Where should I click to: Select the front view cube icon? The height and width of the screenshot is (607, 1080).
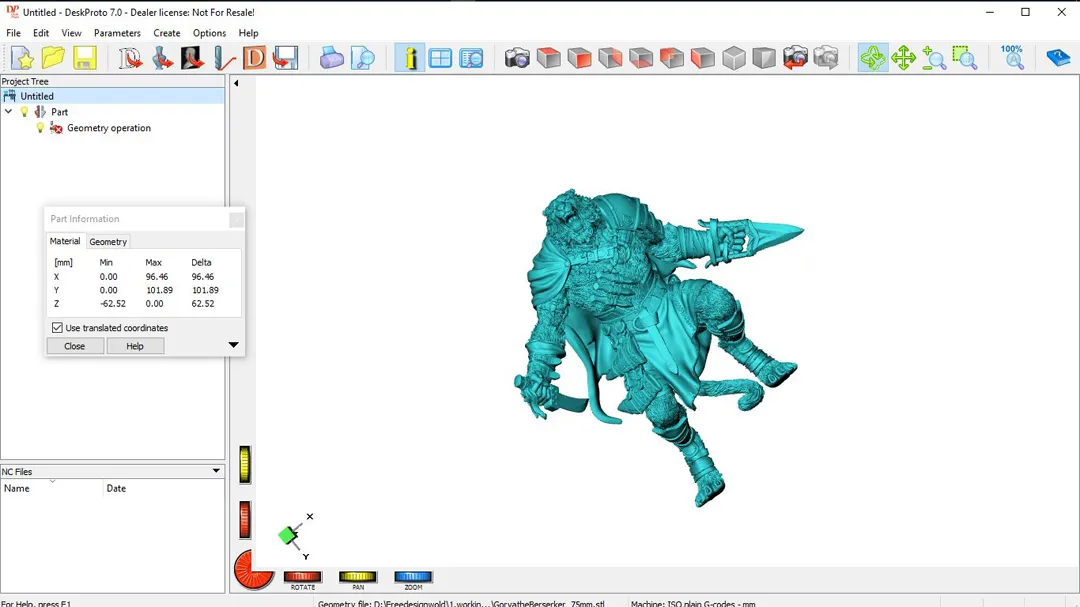579,58
